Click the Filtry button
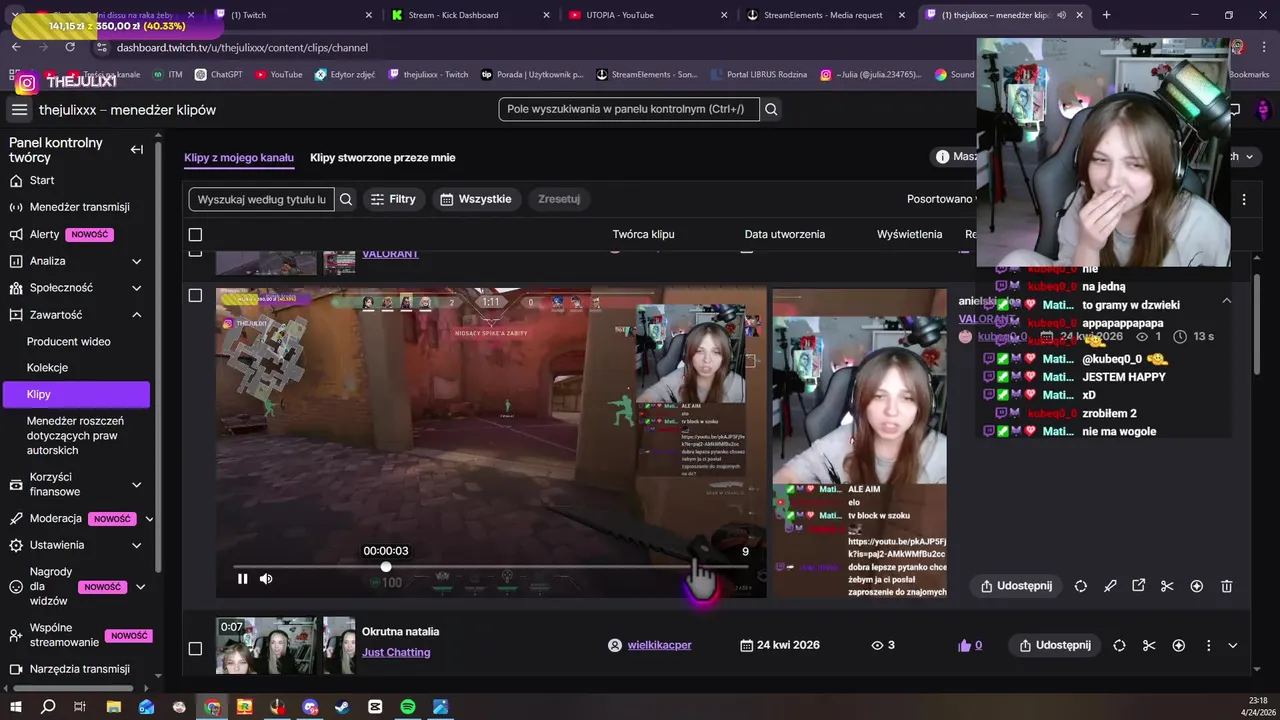The width and height of the screenshot is (1280, 720). tap(394, 199)
